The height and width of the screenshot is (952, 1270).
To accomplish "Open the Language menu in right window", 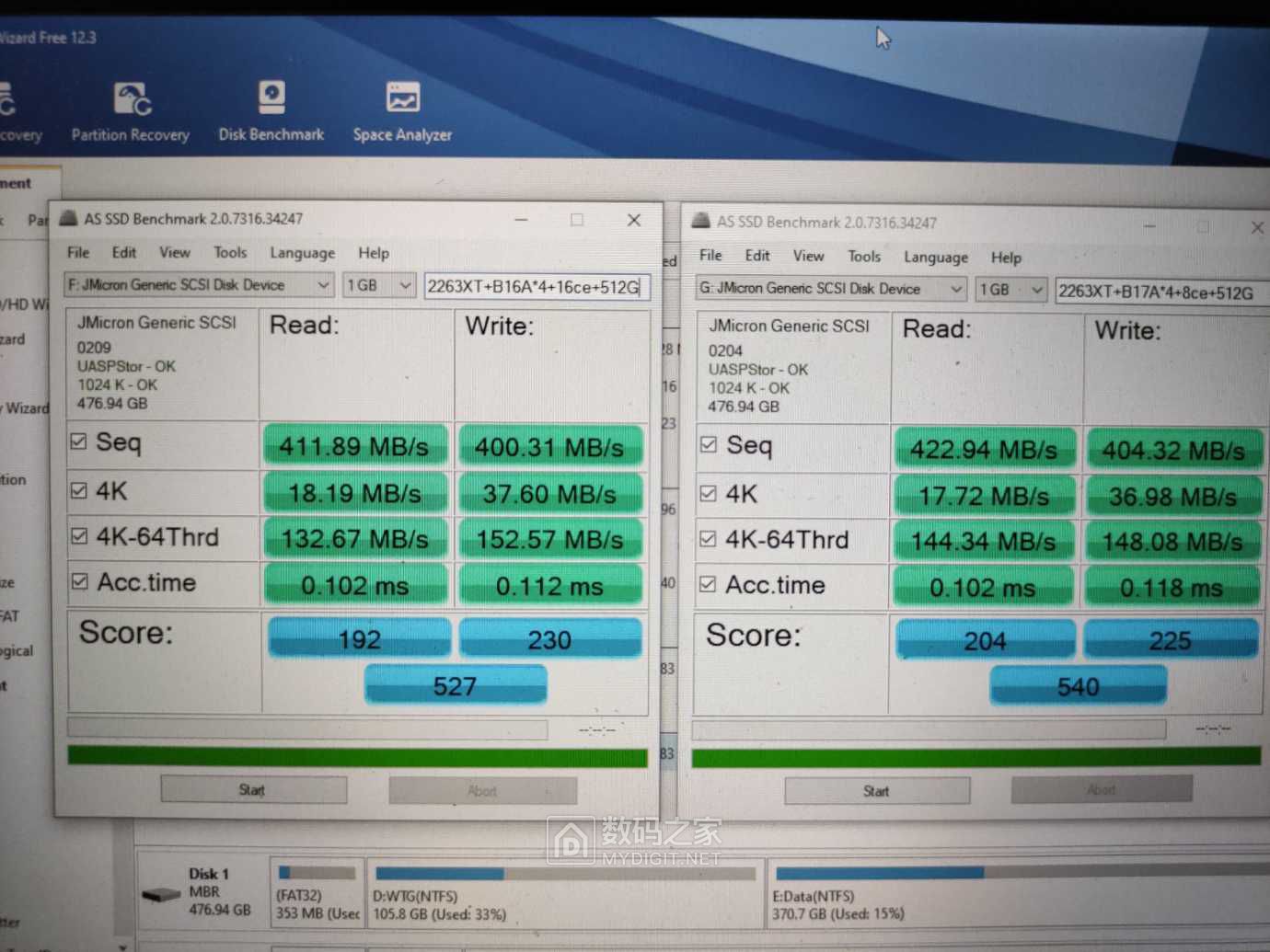I will tap(934, 258).
